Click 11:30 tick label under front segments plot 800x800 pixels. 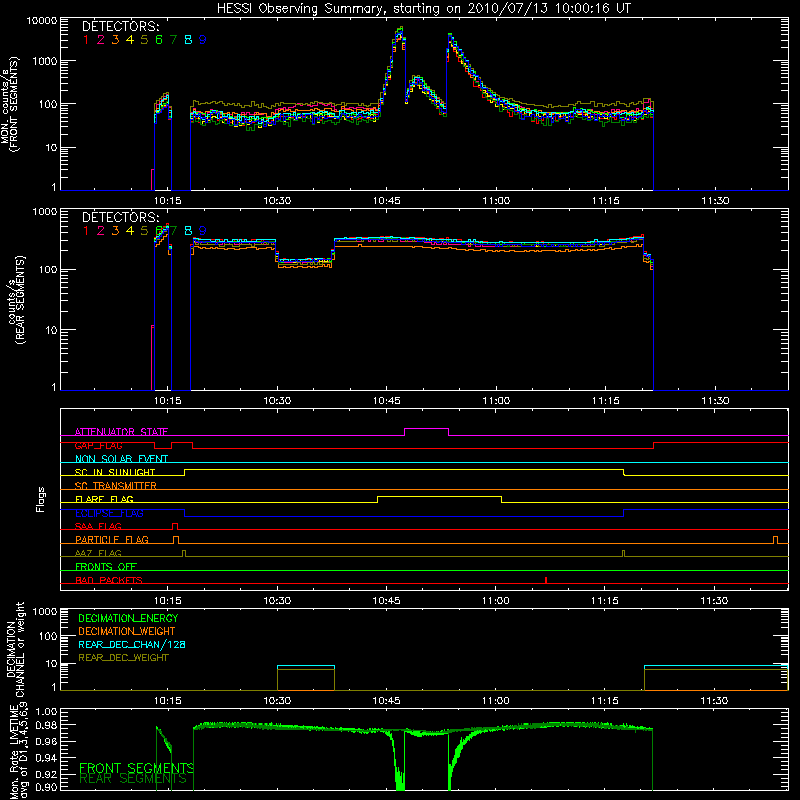tap(715, 201)
